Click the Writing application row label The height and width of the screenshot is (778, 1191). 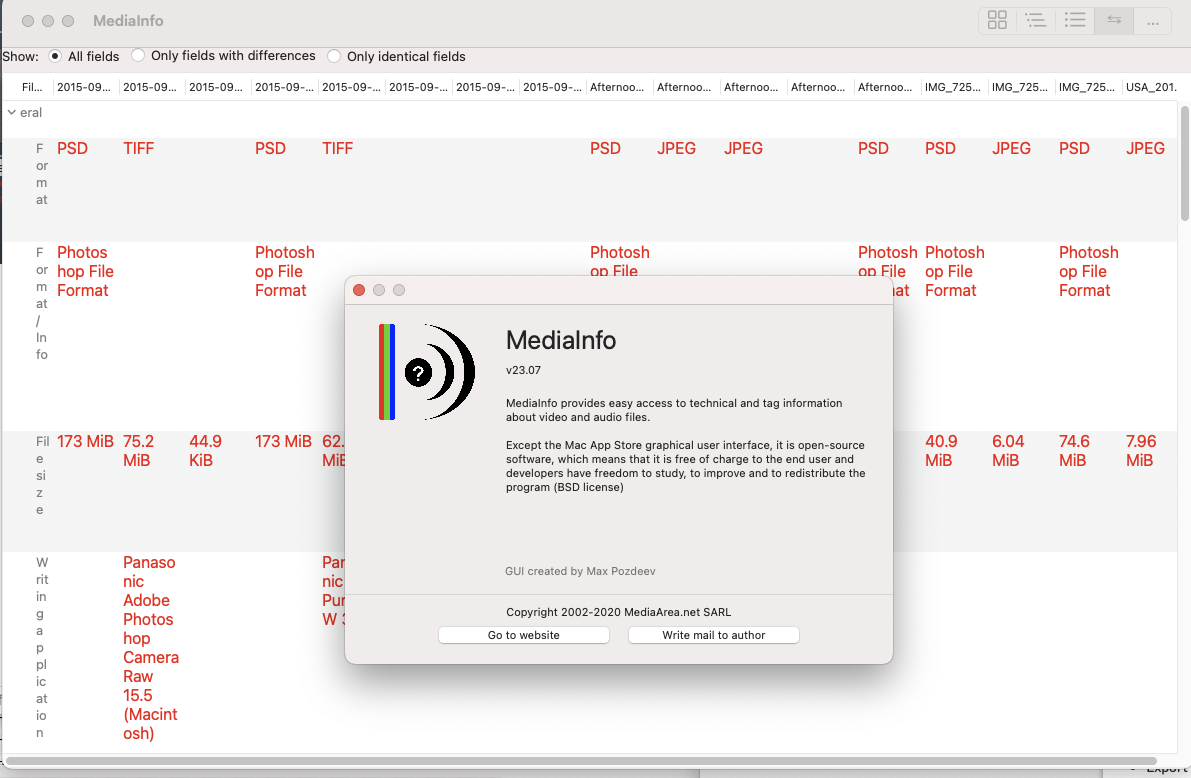coord(42,647)
